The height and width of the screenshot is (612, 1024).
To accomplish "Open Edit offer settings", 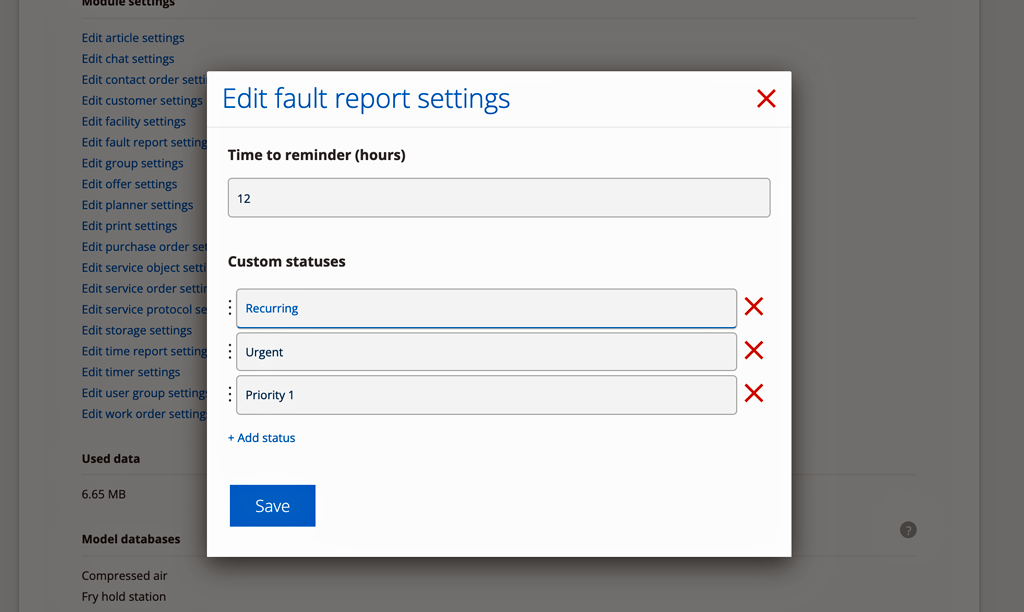I will click(129, 184).
